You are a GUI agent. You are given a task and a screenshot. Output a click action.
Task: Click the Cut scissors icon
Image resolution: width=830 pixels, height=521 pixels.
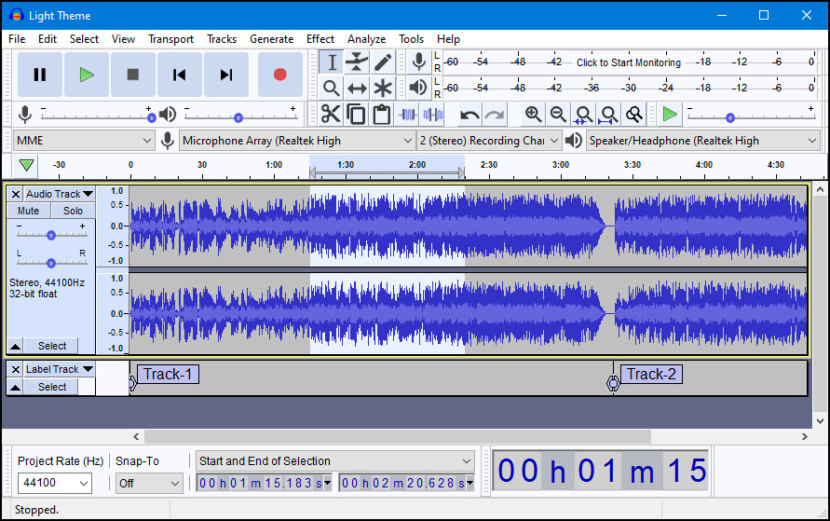point(330,114)
